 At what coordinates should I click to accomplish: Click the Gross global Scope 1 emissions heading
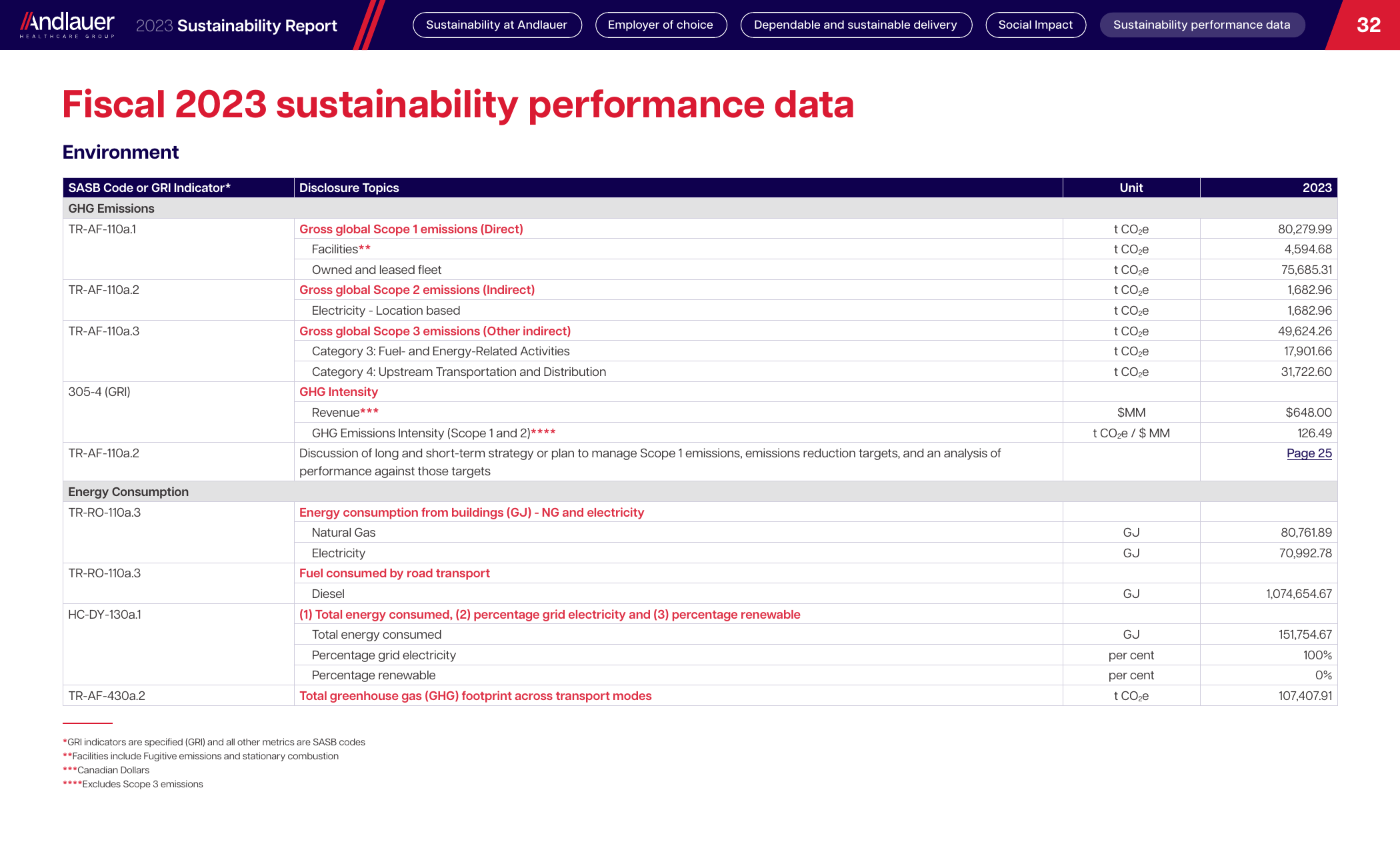click(411, 229)
